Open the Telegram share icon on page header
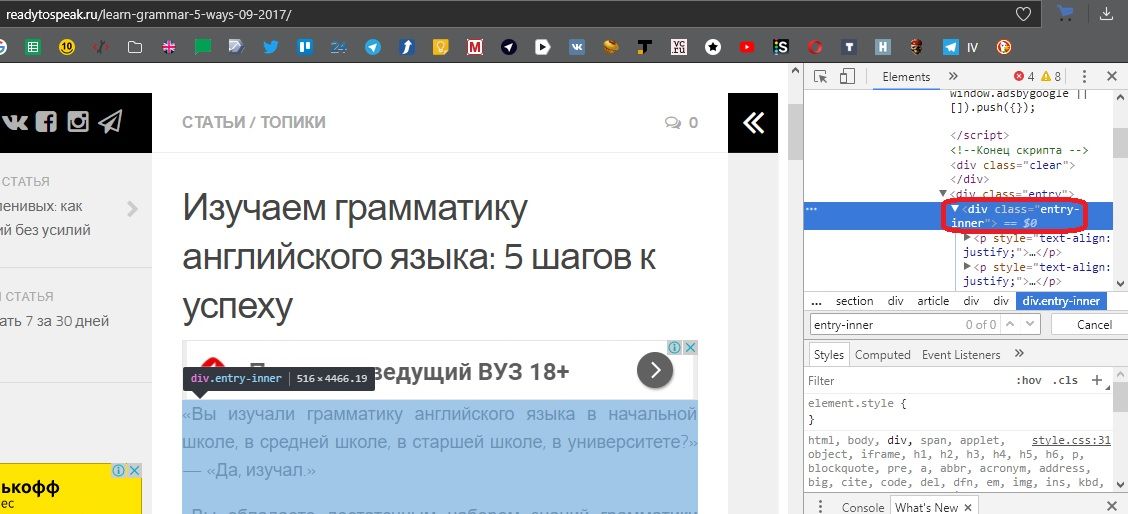Screen dimensions: 1128x514 point(110,122)
